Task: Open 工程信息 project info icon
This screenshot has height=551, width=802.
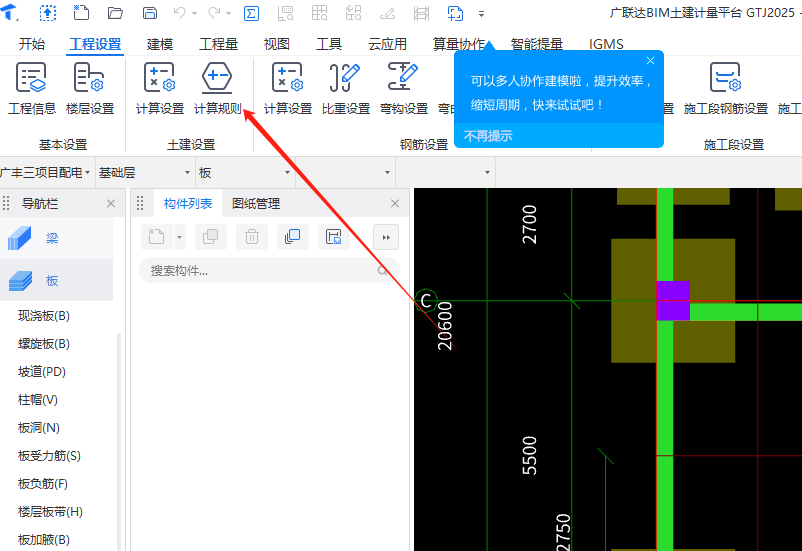Action: click(32, 88)
